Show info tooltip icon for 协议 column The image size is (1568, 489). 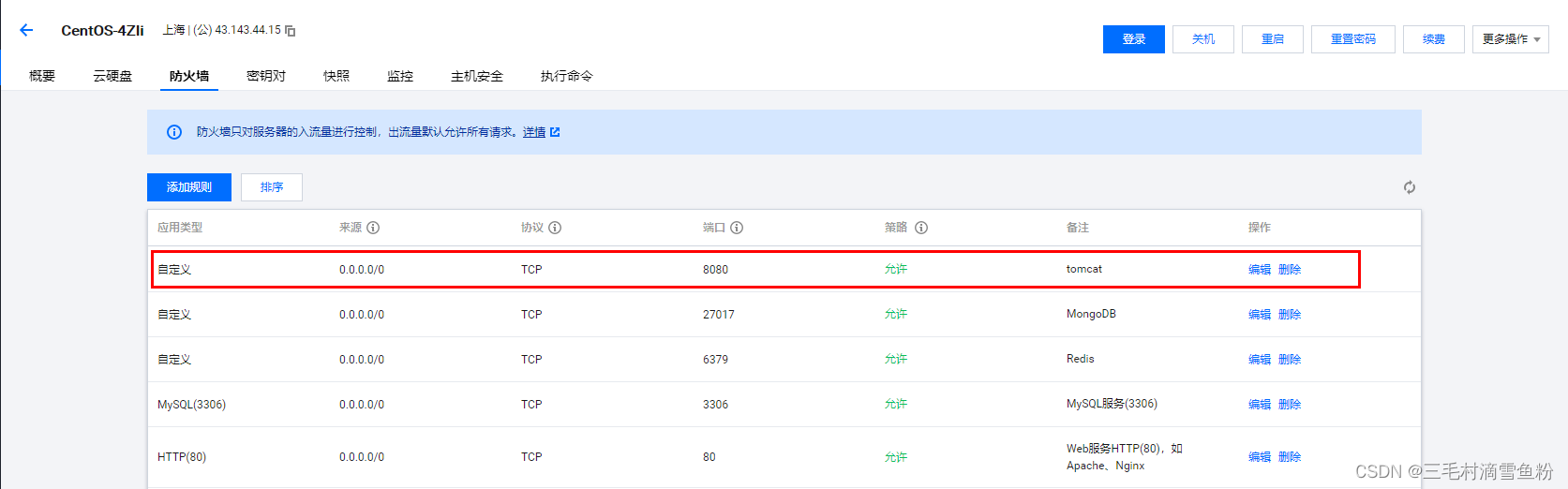[x=555, y=228]
